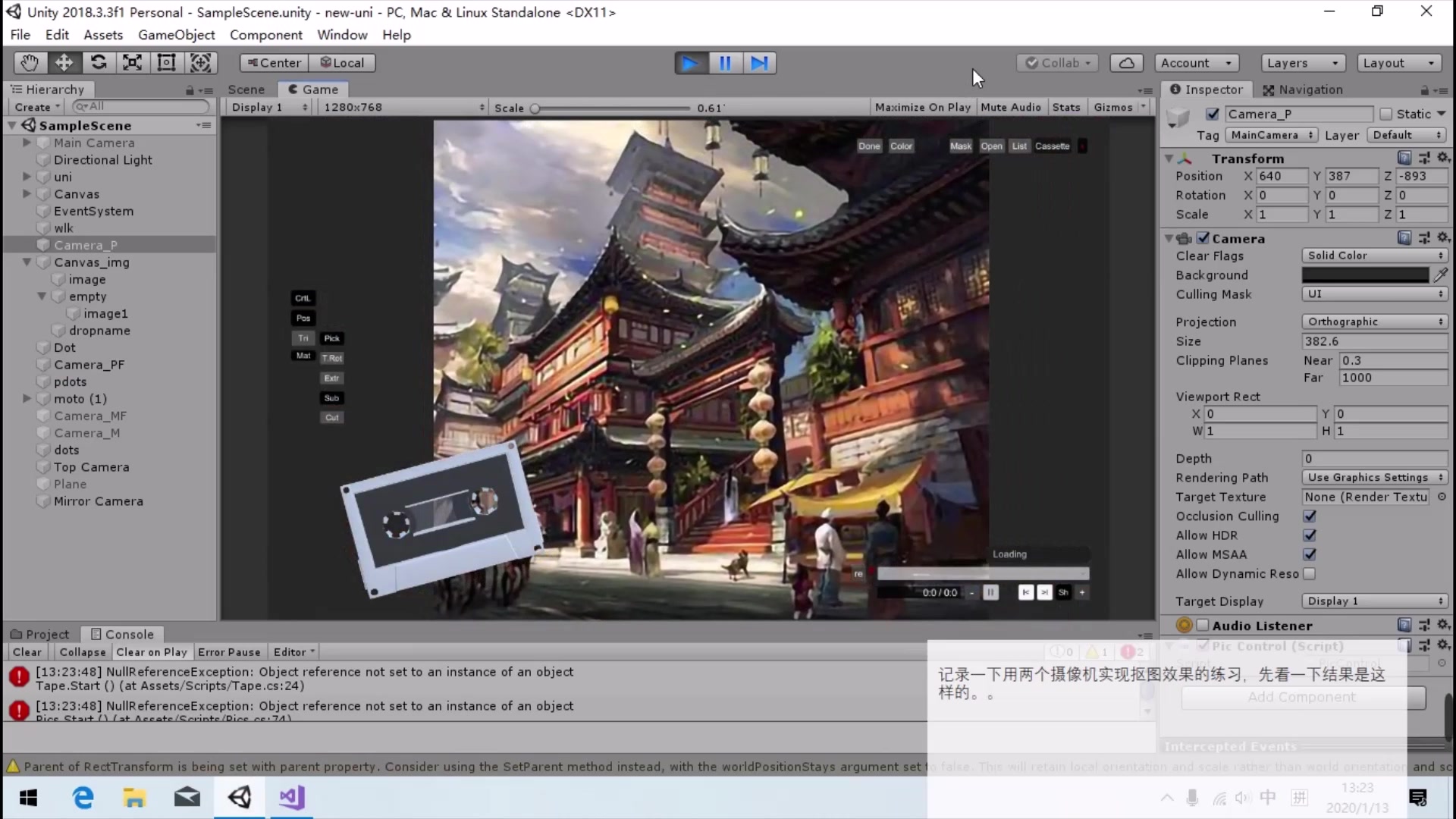Select the Scale tool
This screenshot has width=1456, height=819.
point(133,63)
